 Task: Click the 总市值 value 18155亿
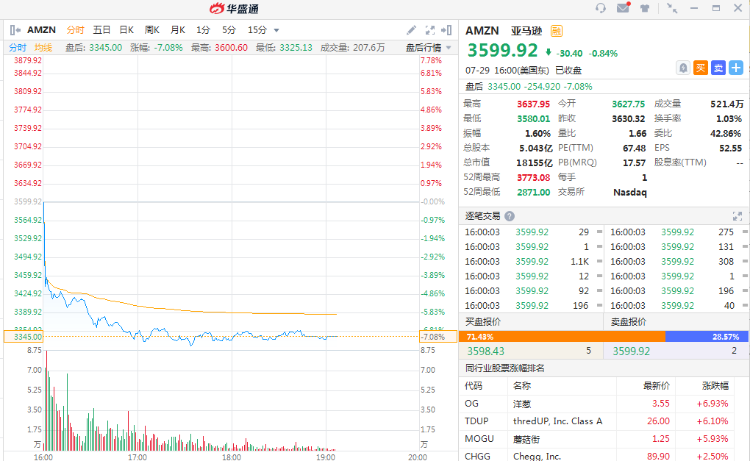(x=534, y=163)
